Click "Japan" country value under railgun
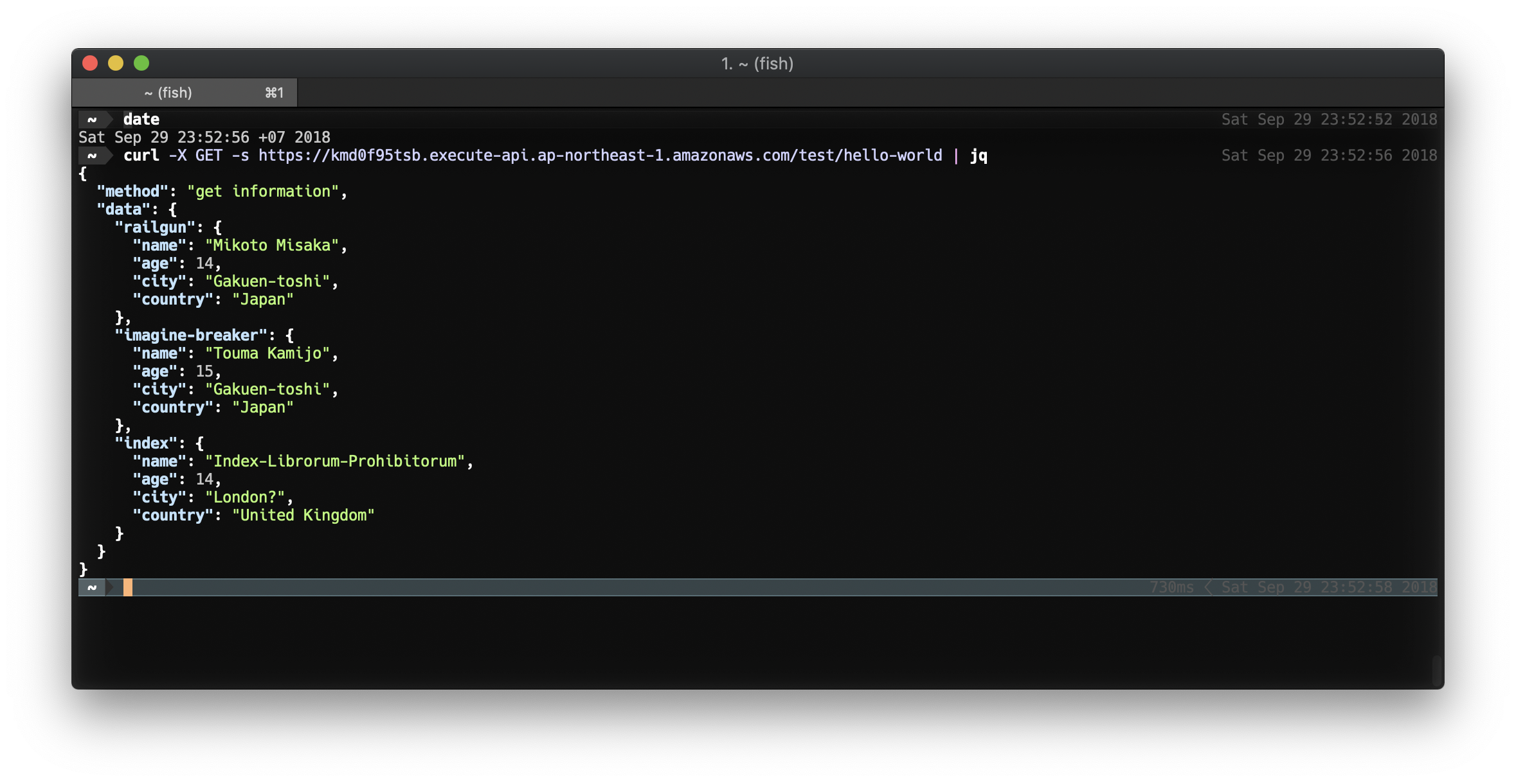The image size is (1516, 784). pos(263,299)
